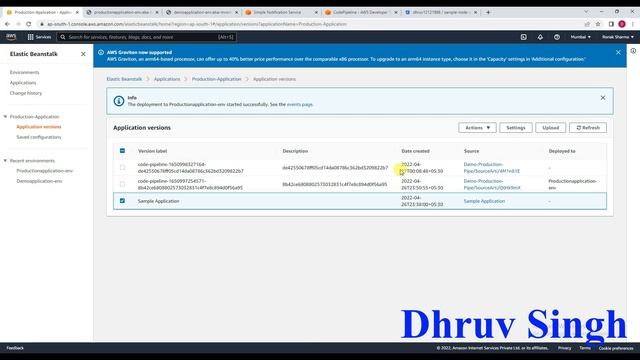Open the AWS console home logo
This screenshot has width=640, height=360.
[x=11, y=37]
